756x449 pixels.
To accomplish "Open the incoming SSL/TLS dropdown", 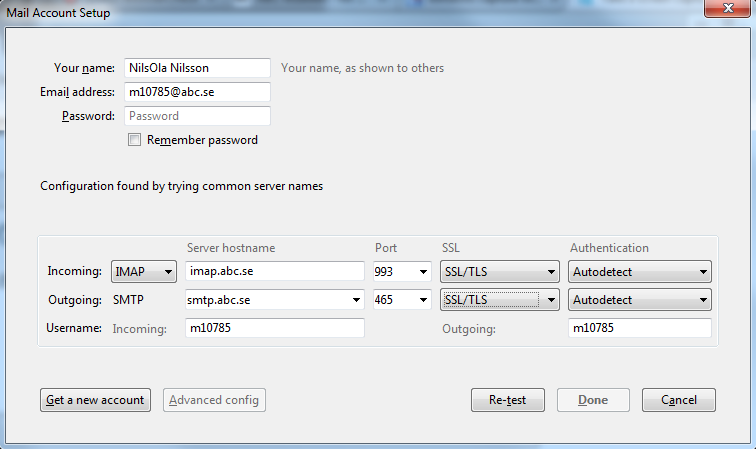I will coord(499,271).
